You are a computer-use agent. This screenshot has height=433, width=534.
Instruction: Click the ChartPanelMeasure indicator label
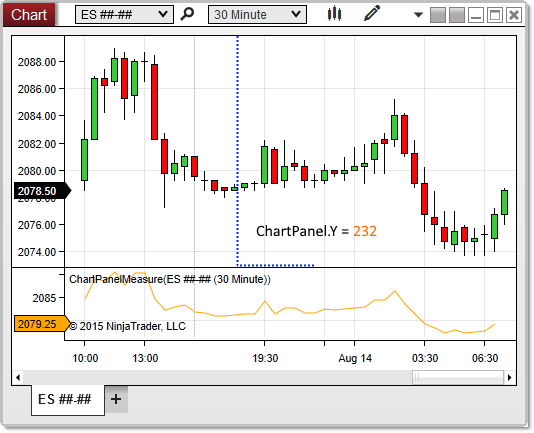point(170,279)
